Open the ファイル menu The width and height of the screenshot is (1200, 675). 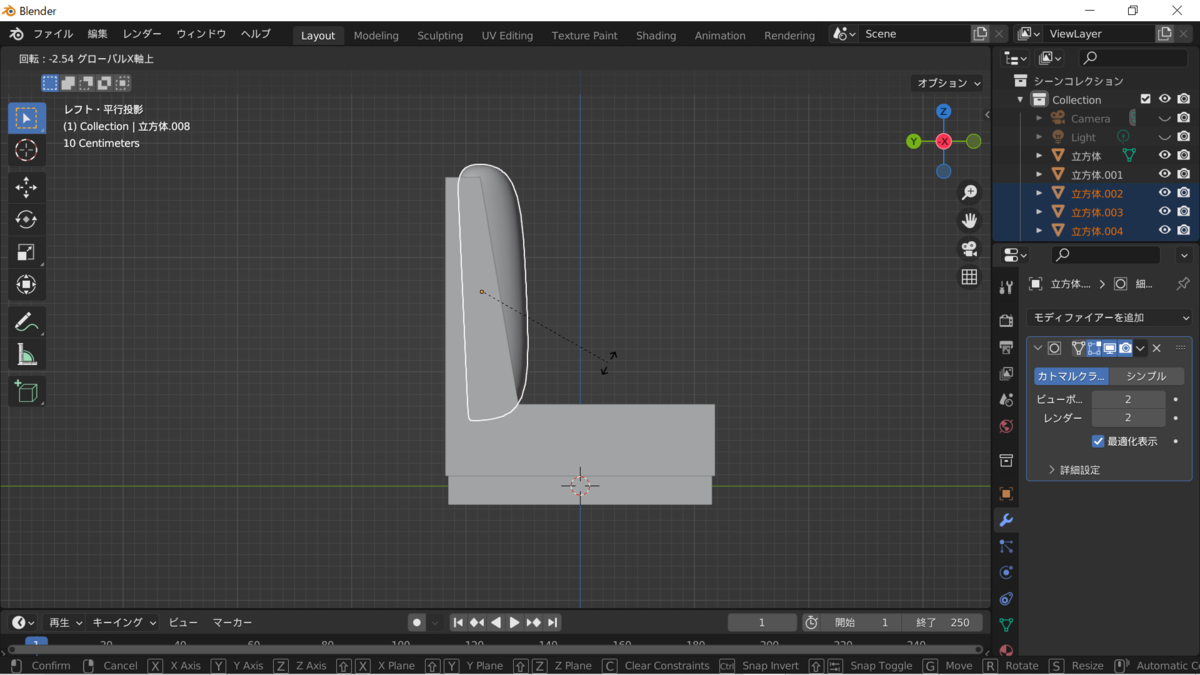[53, 34]
